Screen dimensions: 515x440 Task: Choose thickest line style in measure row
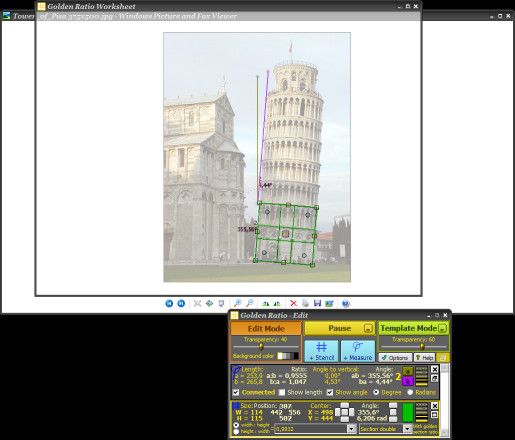[x=422, y=383]
